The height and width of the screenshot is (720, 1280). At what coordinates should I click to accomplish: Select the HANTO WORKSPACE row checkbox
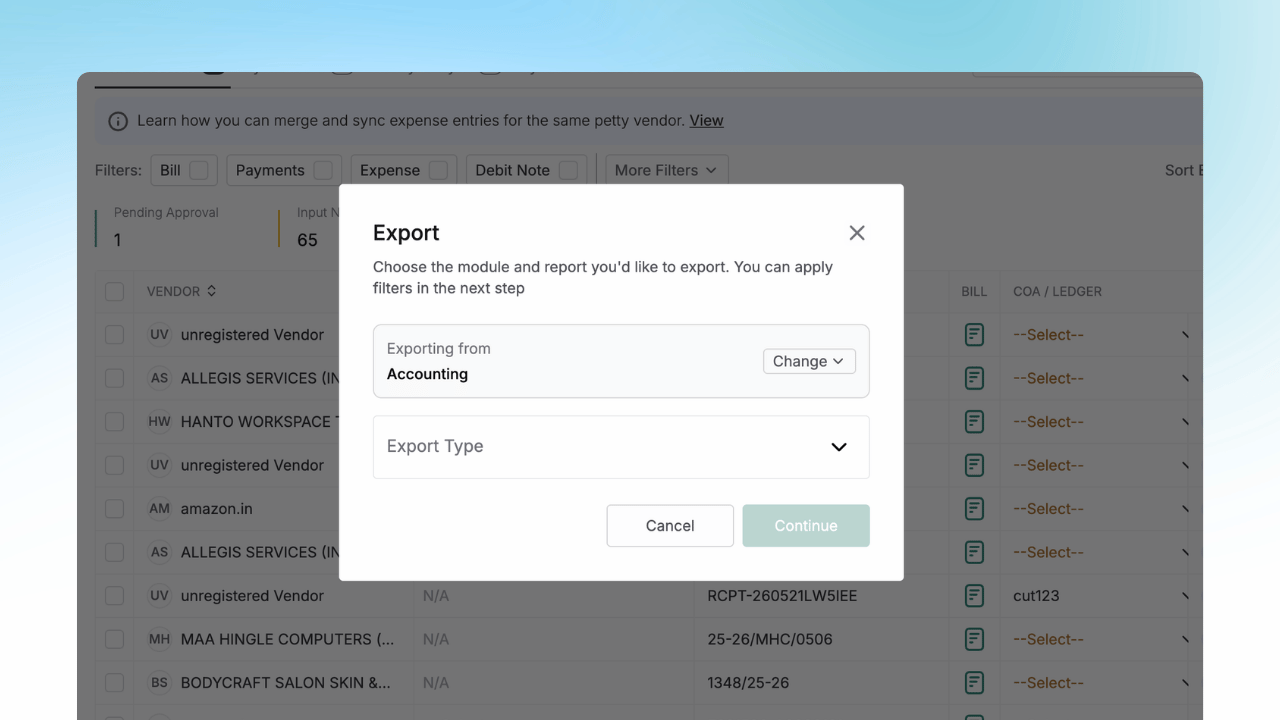[114, 422]
